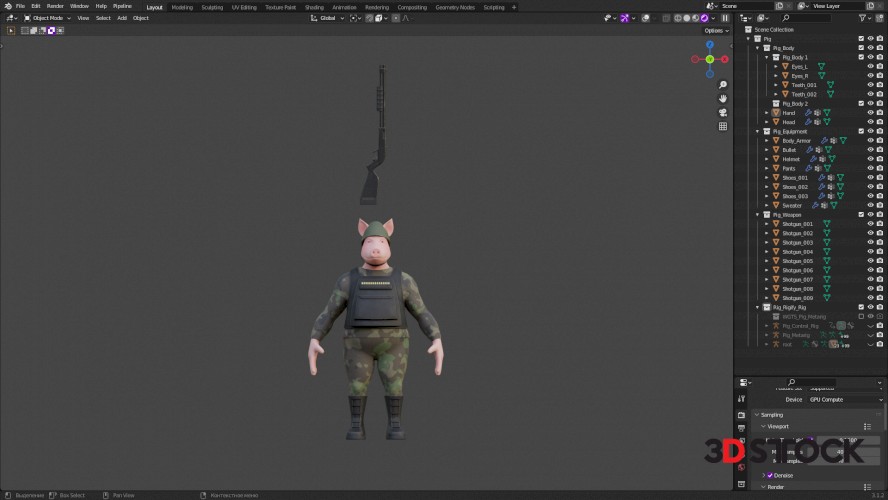Select solid viewport shading sphere
The height and width of the screenshot is (500, 888).
(x=686, y=18)
